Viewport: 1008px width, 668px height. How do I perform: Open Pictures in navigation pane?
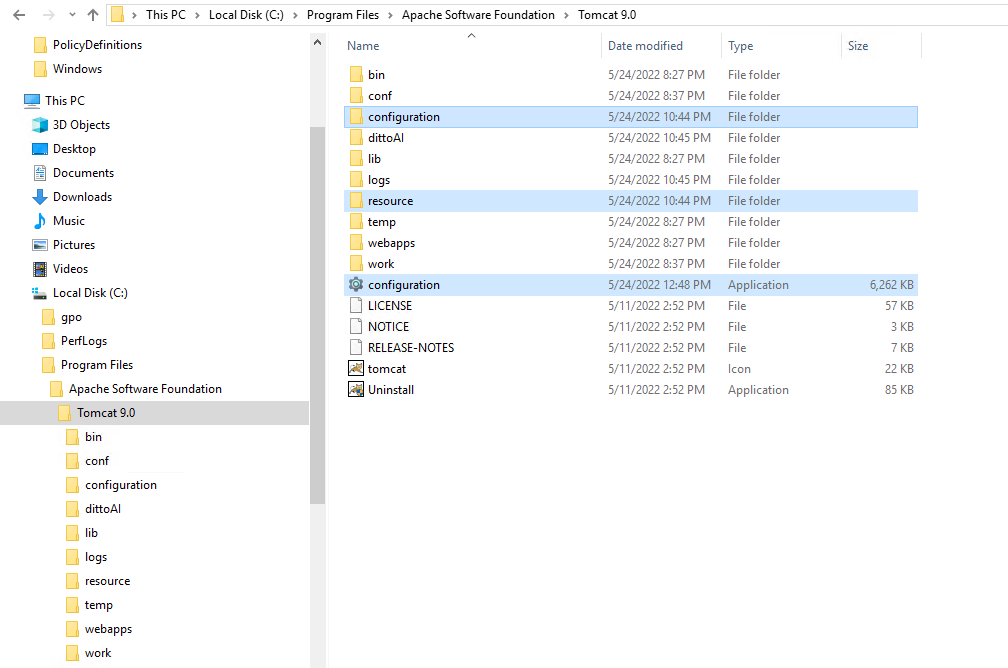click(74, 245)
